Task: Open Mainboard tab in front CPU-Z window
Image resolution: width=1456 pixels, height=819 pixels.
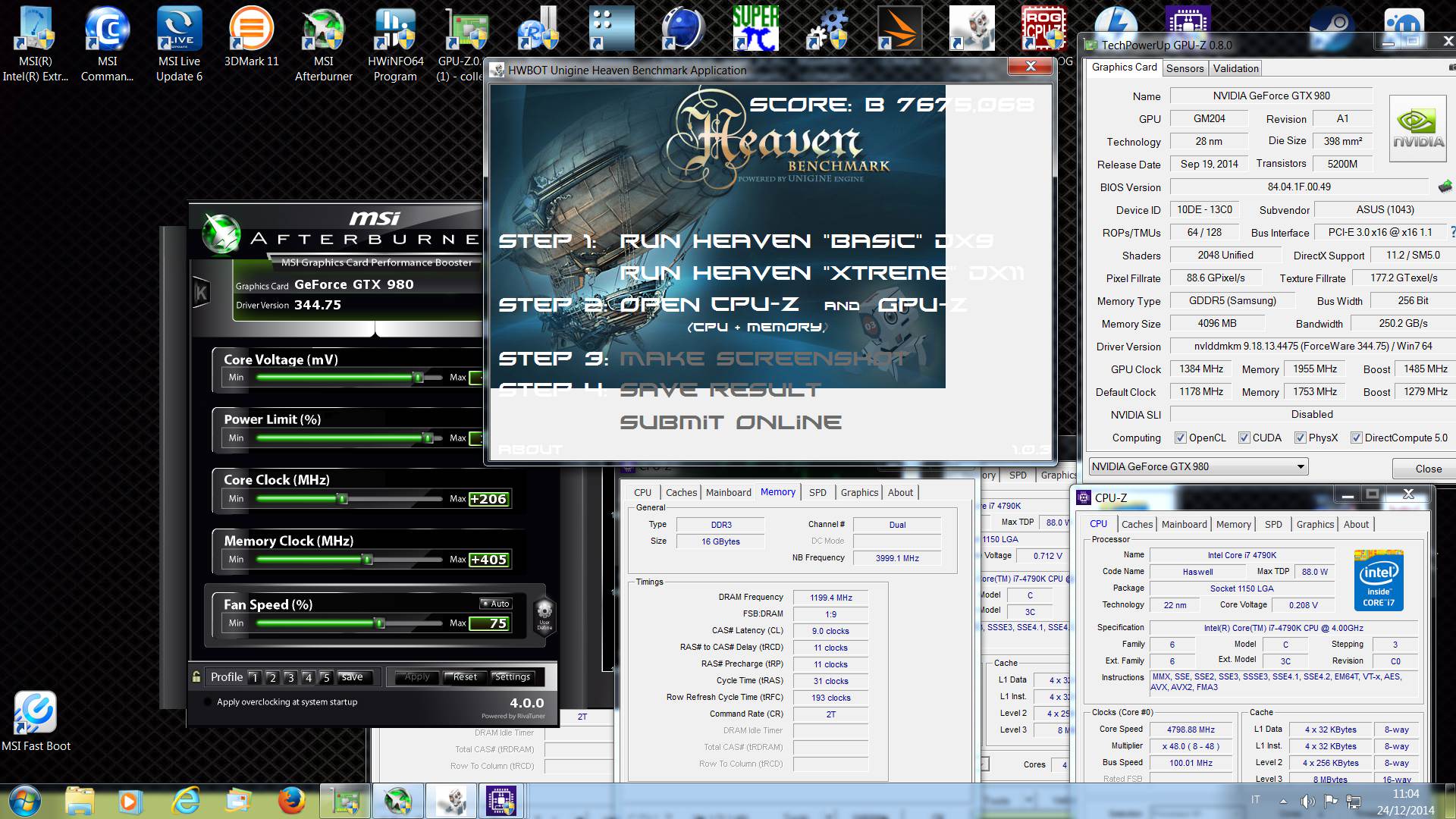Action: coord(1184,524)
